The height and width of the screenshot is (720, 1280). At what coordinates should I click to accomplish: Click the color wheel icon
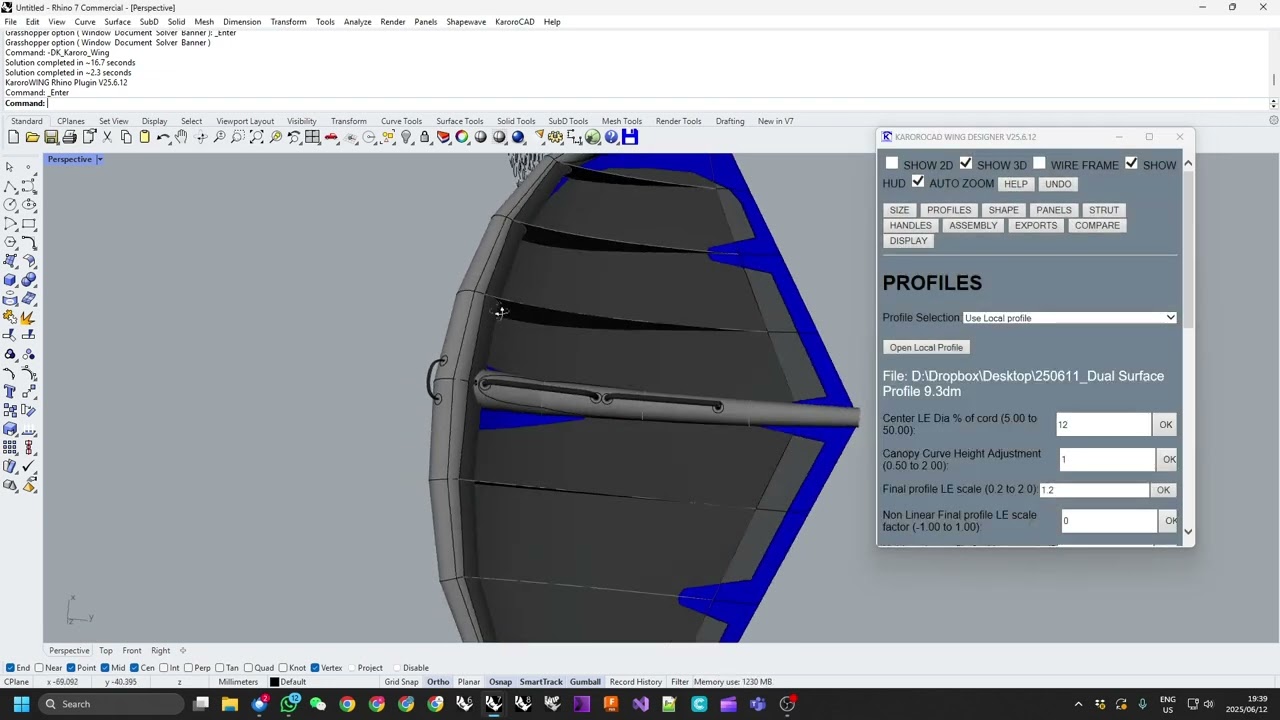click(x=462, y=137)
